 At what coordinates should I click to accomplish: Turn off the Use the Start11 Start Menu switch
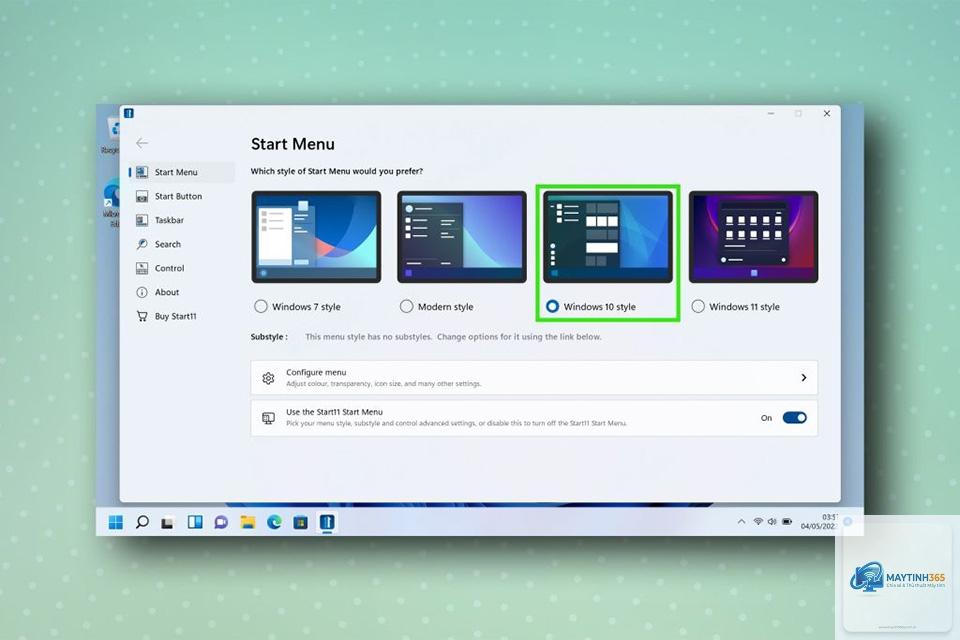pos(795,418)
